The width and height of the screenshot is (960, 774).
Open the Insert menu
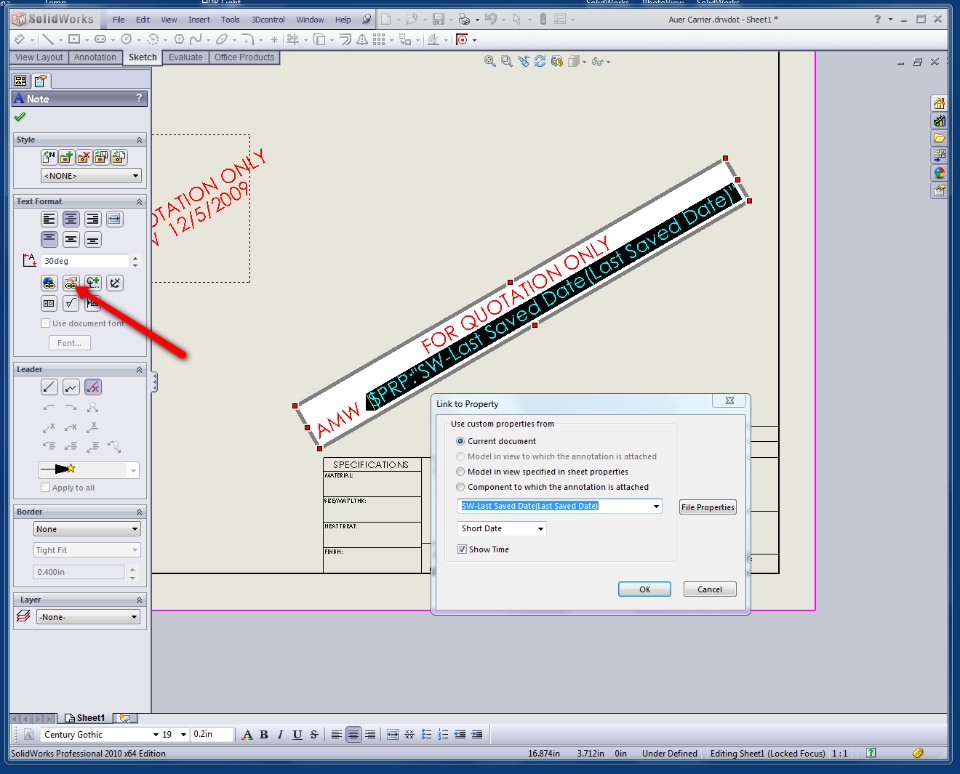tap(199, 20)
